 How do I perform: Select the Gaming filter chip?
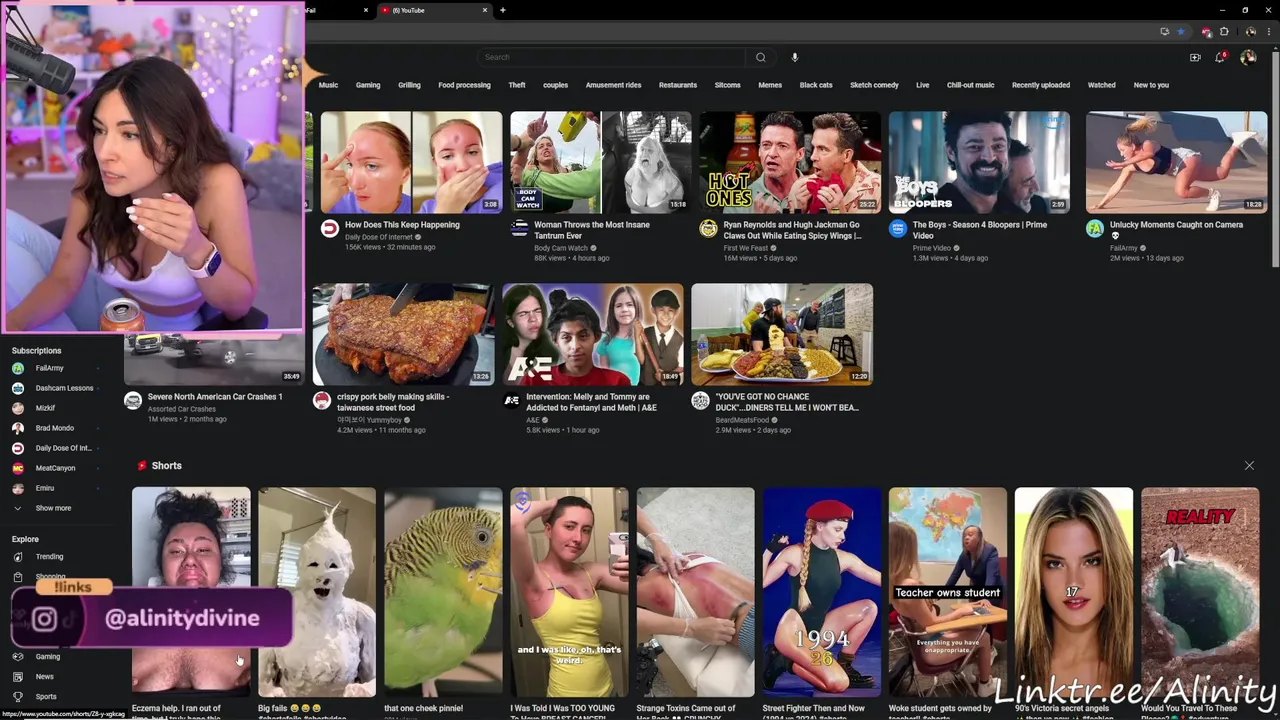368,85
